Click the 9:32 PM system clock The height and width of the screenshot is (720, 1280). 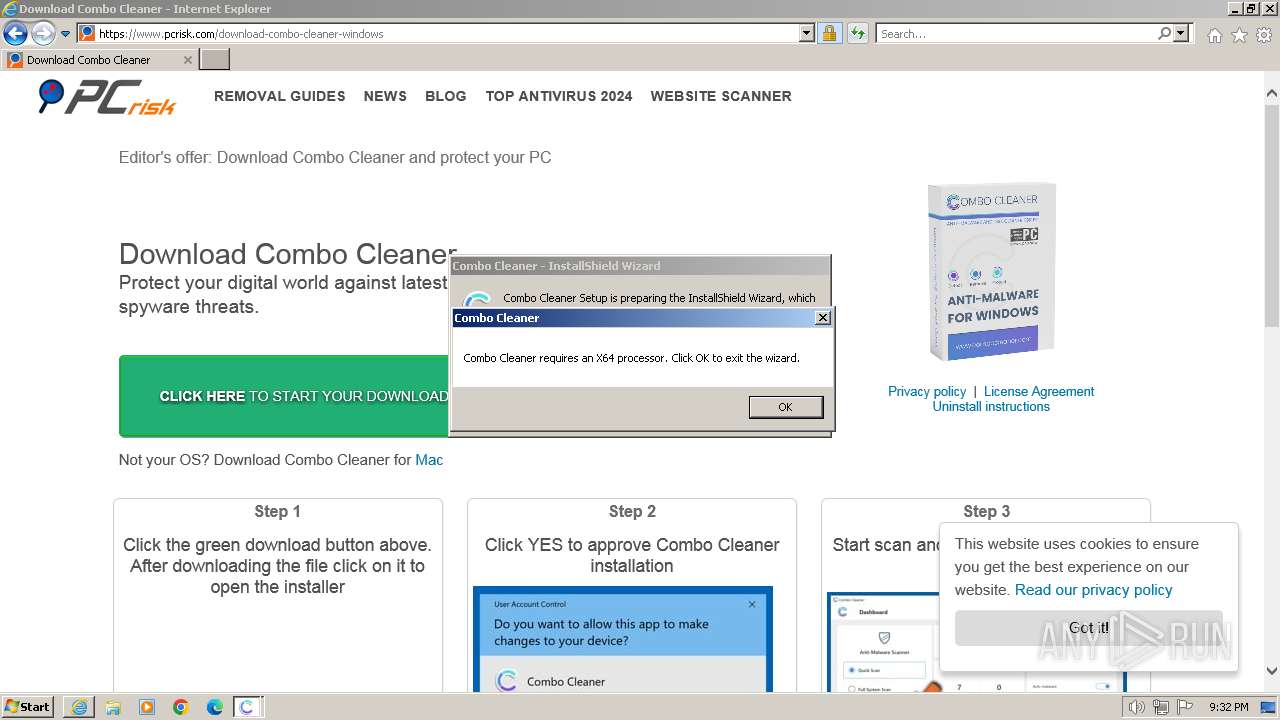click(x=1228, y=707)
